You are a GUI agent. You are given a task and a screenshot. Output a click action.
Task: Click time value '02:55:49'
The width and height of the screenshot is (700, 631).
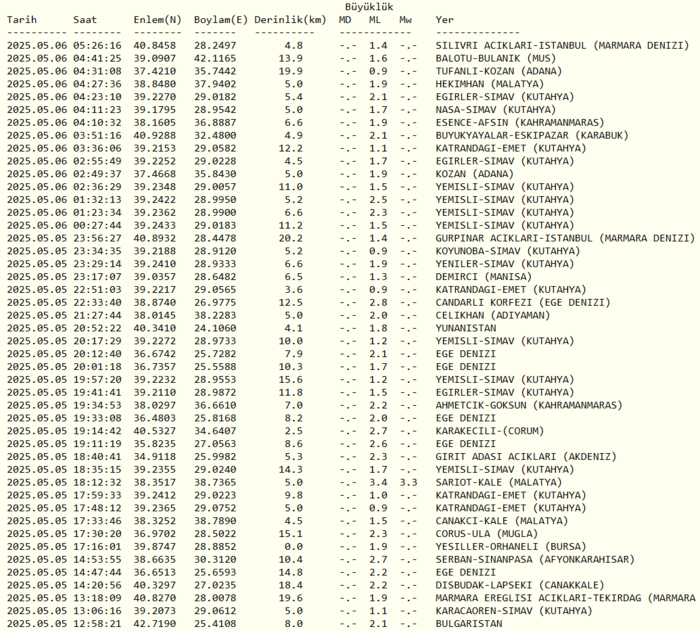click(x=97, y=161)
